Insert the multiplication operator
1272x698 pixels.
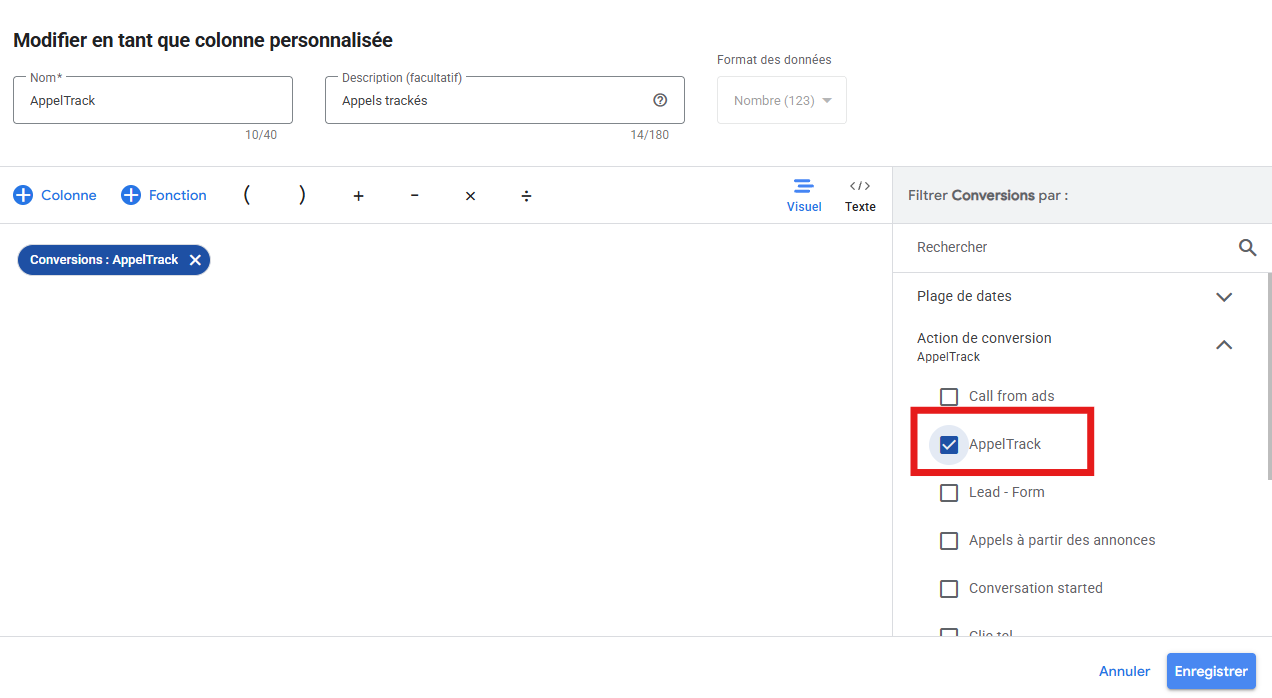point(470,196)
